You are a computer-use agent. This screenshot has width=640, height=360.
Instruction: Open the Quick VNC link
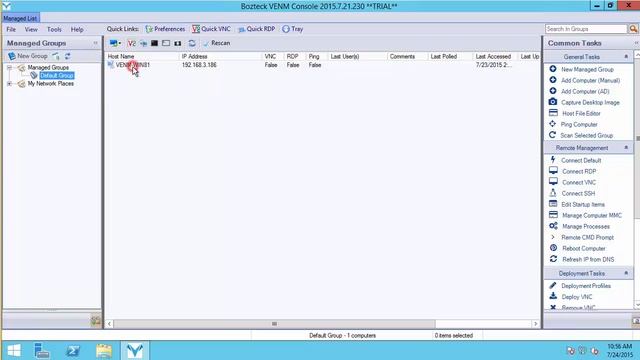point(211,29)
